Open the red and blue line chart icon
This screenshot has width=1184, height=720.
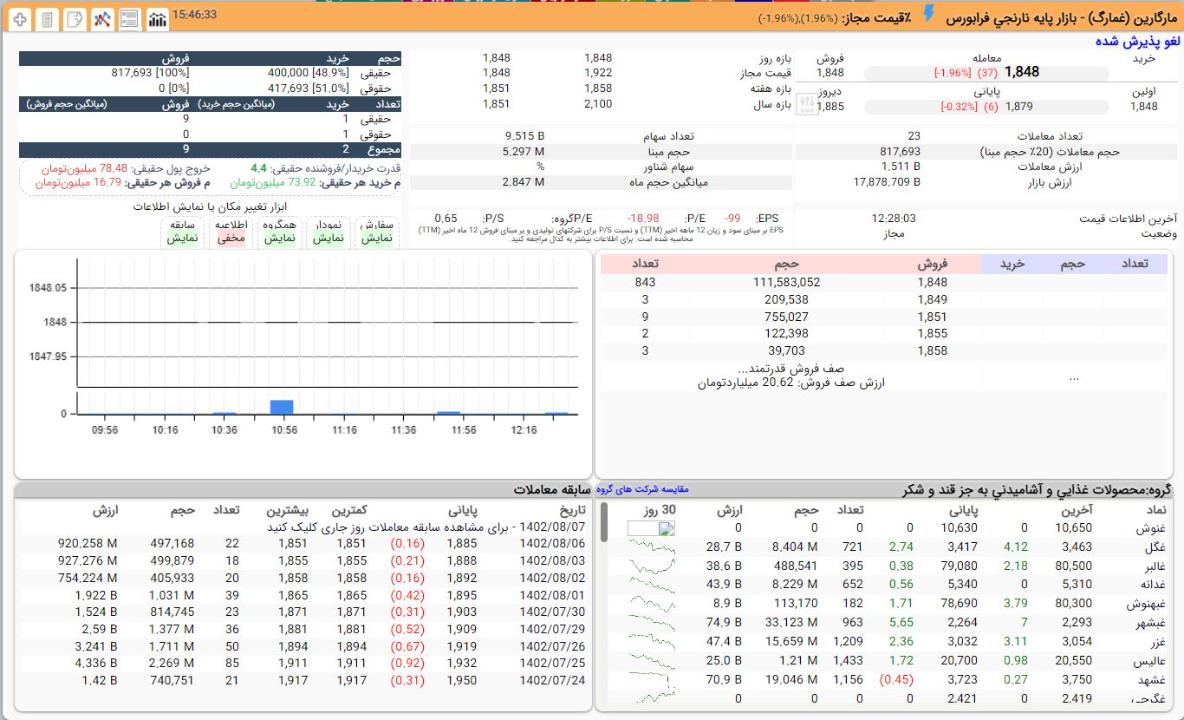click(102, 19)
